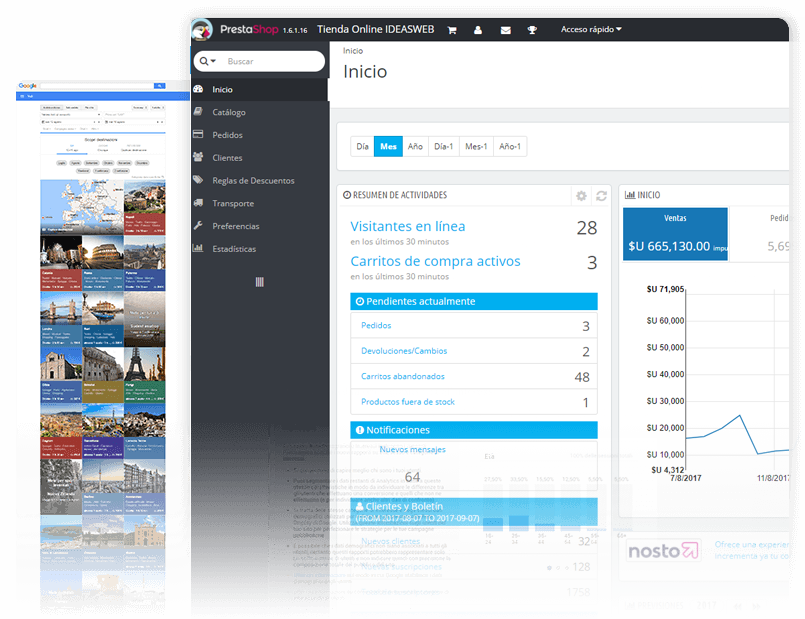This screenshot has height=619, width=805.
Task: Select the Año date range button
Action: [x=415, y=146]
